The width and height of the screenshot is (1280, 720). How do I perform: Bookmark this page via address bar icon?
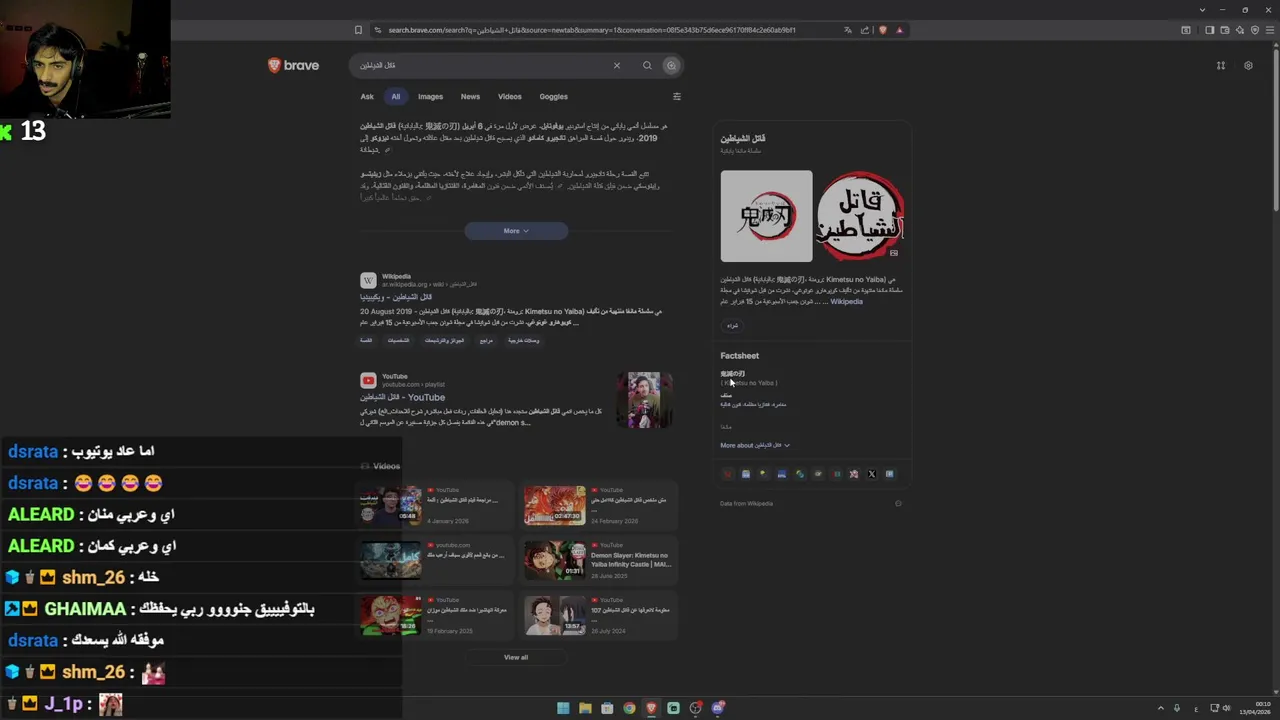(359, 30)
